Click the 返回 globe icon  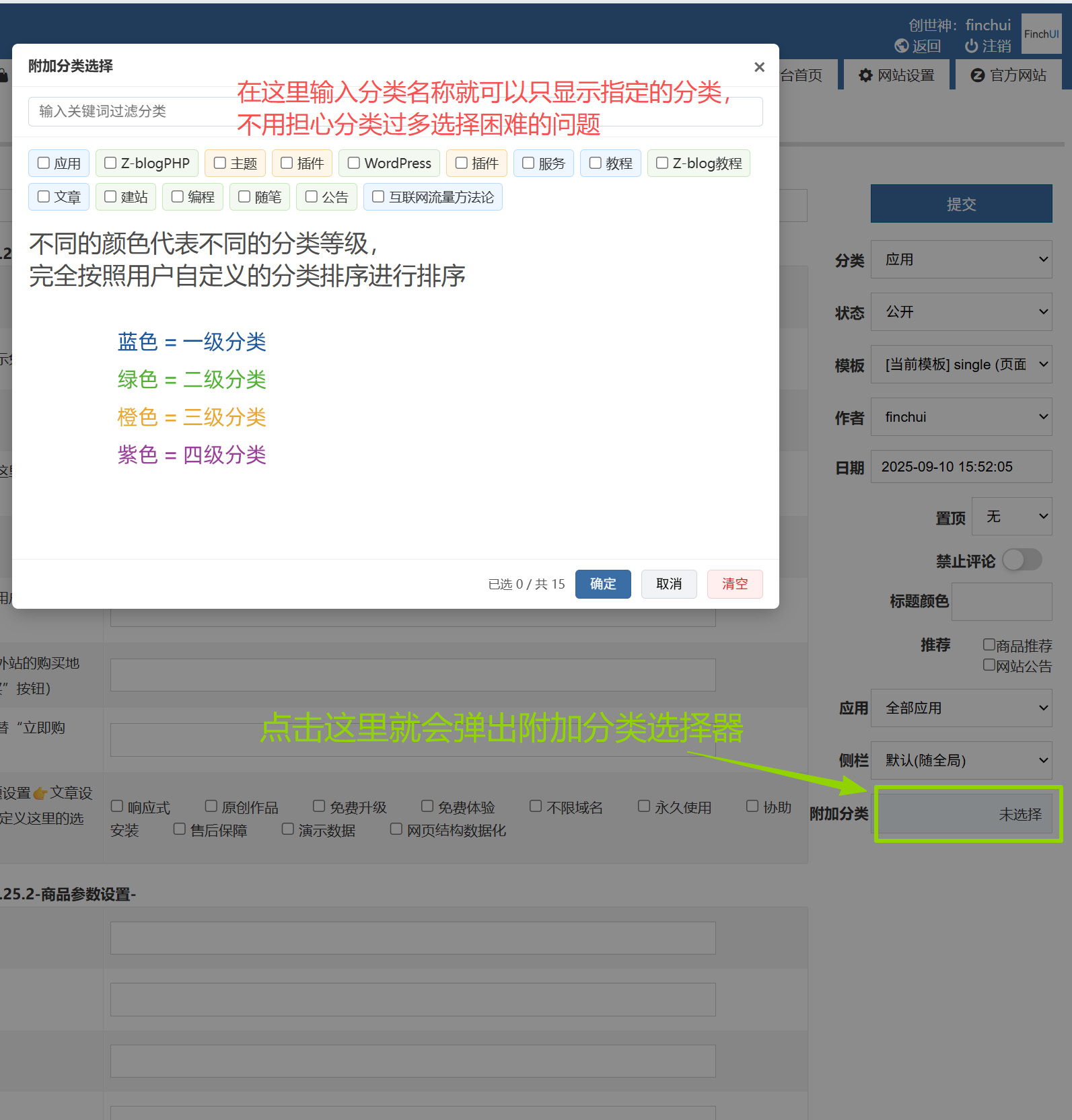[902, 46]
